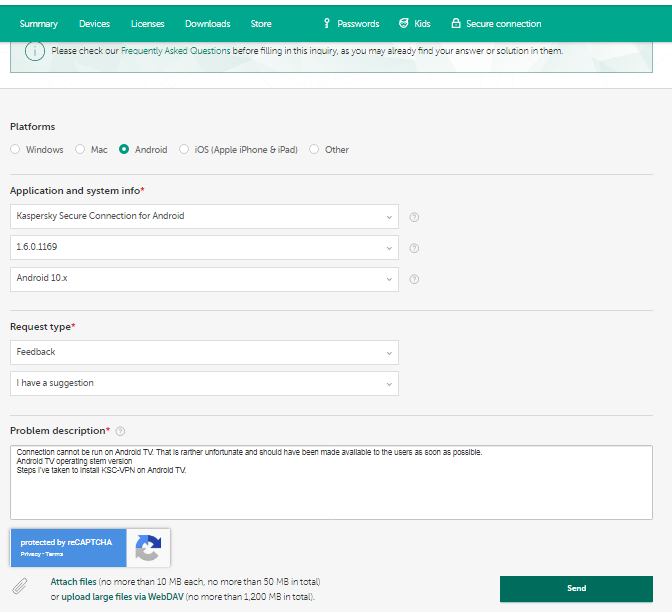
Task: Click the paperclip attachment icon
Action: [20, 586]
